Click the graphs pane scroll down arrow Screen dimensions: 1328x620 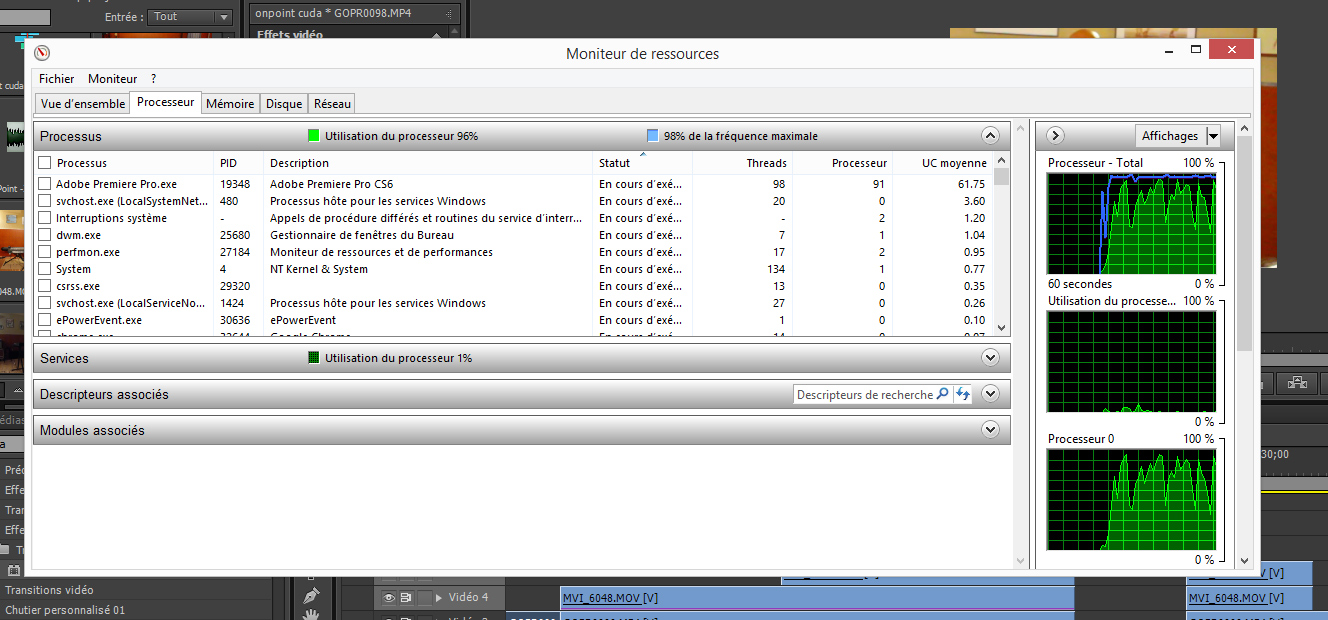[1244, 561]
